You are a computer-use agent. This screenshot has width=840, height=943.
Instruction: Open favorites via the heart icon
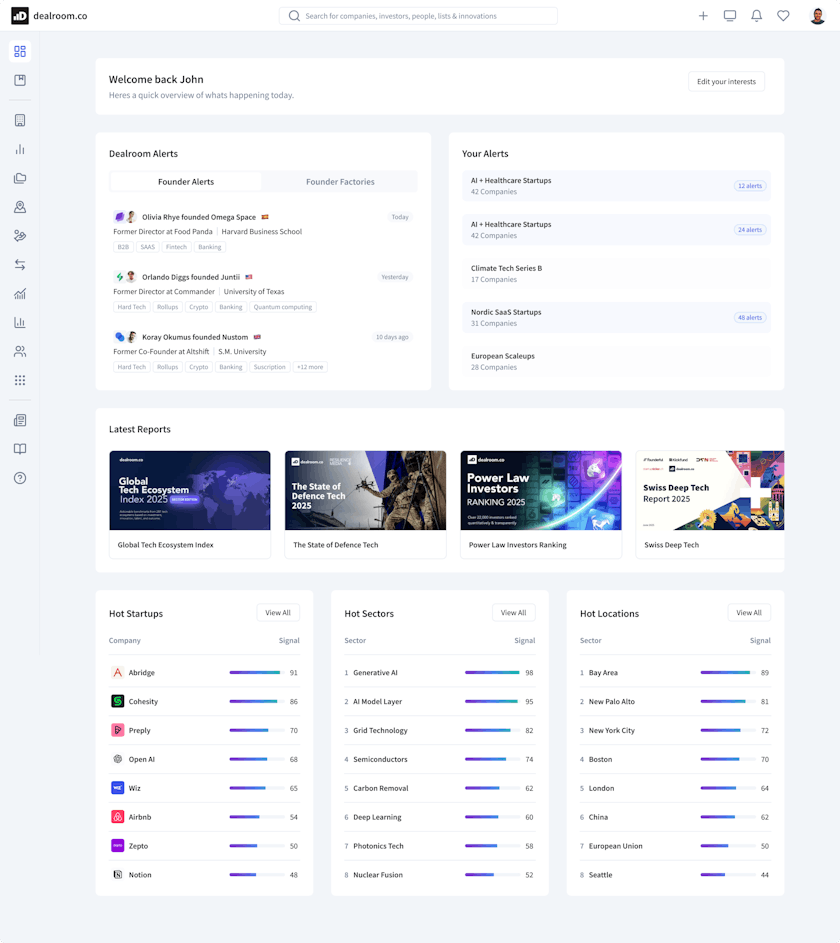[783, 16]
